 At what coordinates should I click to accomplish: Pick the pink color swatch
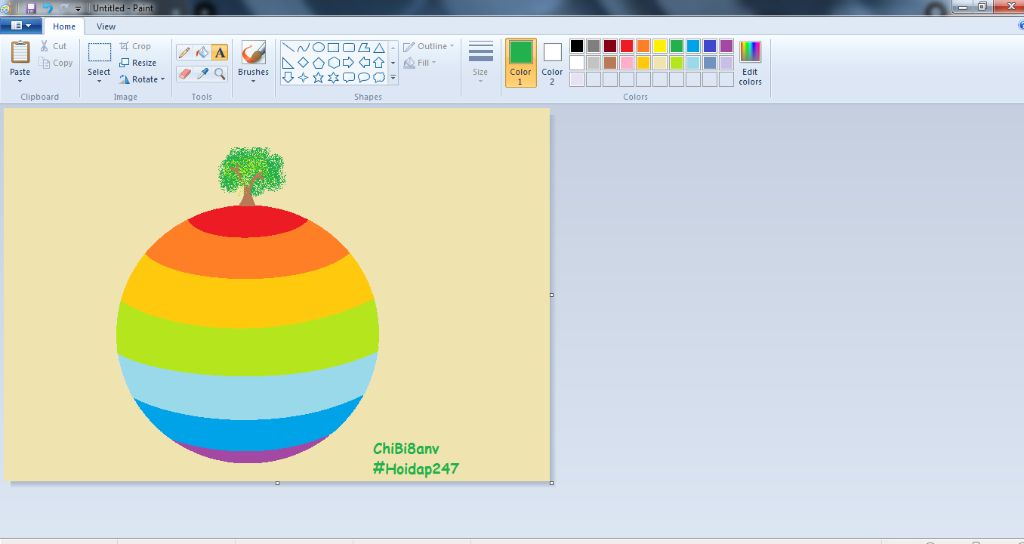[x=627, y=63]
